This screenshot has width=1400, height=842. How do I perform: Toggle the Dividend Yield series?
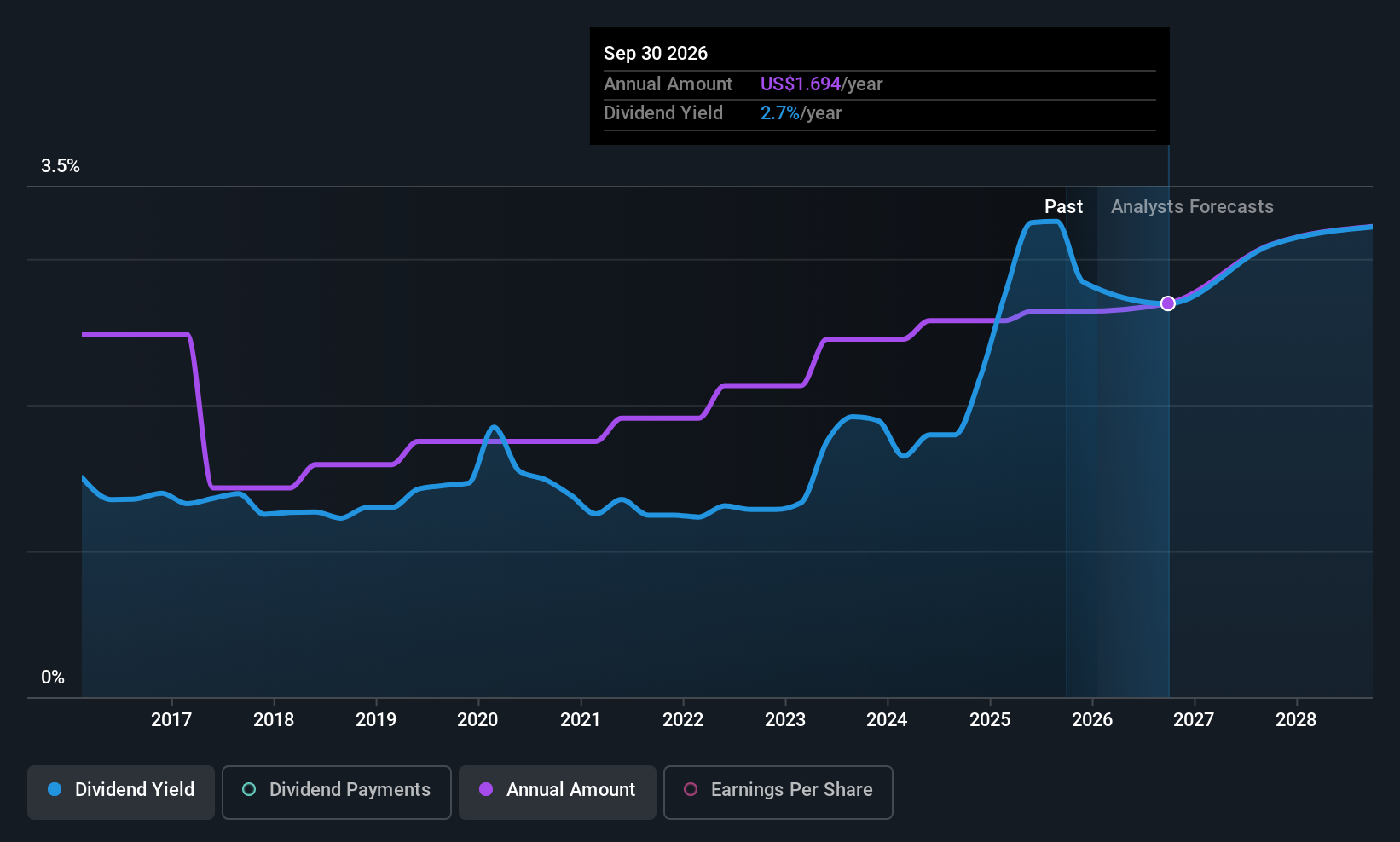[x=121, y=792]
